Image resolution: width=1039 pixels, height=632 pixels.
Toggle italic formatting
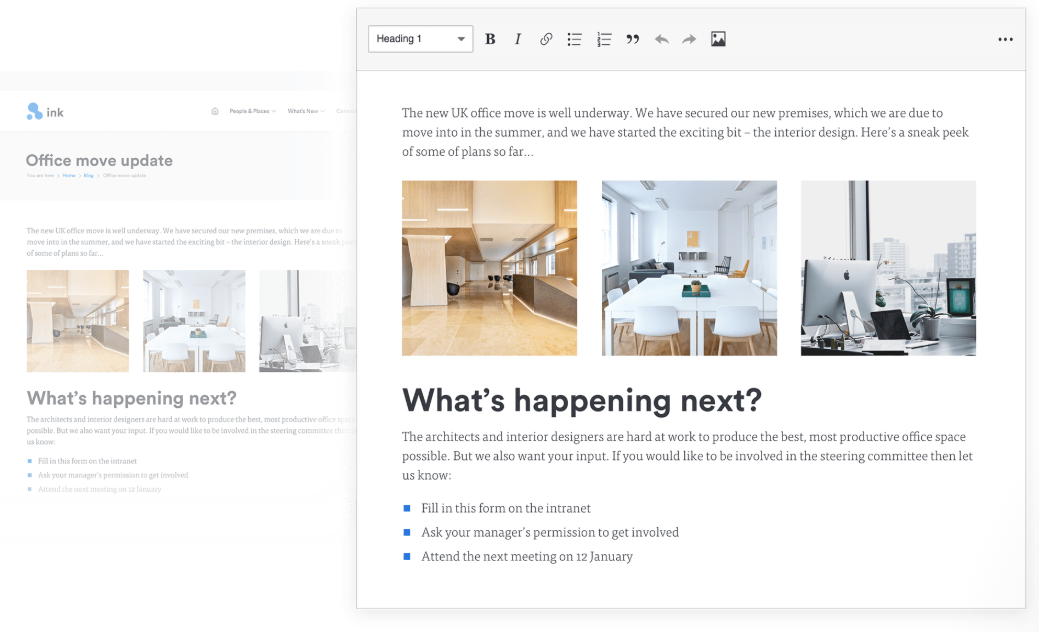click(518, 39)
